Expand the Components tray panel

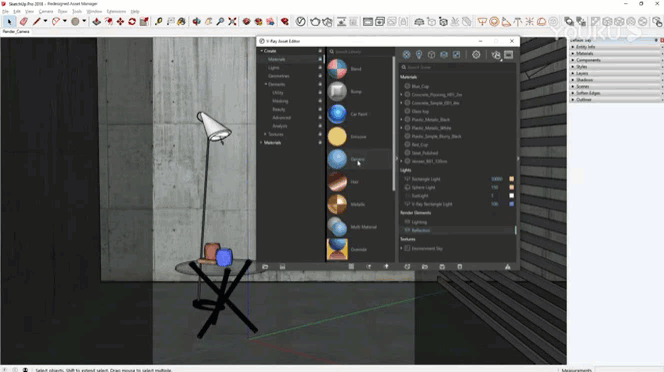573,60
